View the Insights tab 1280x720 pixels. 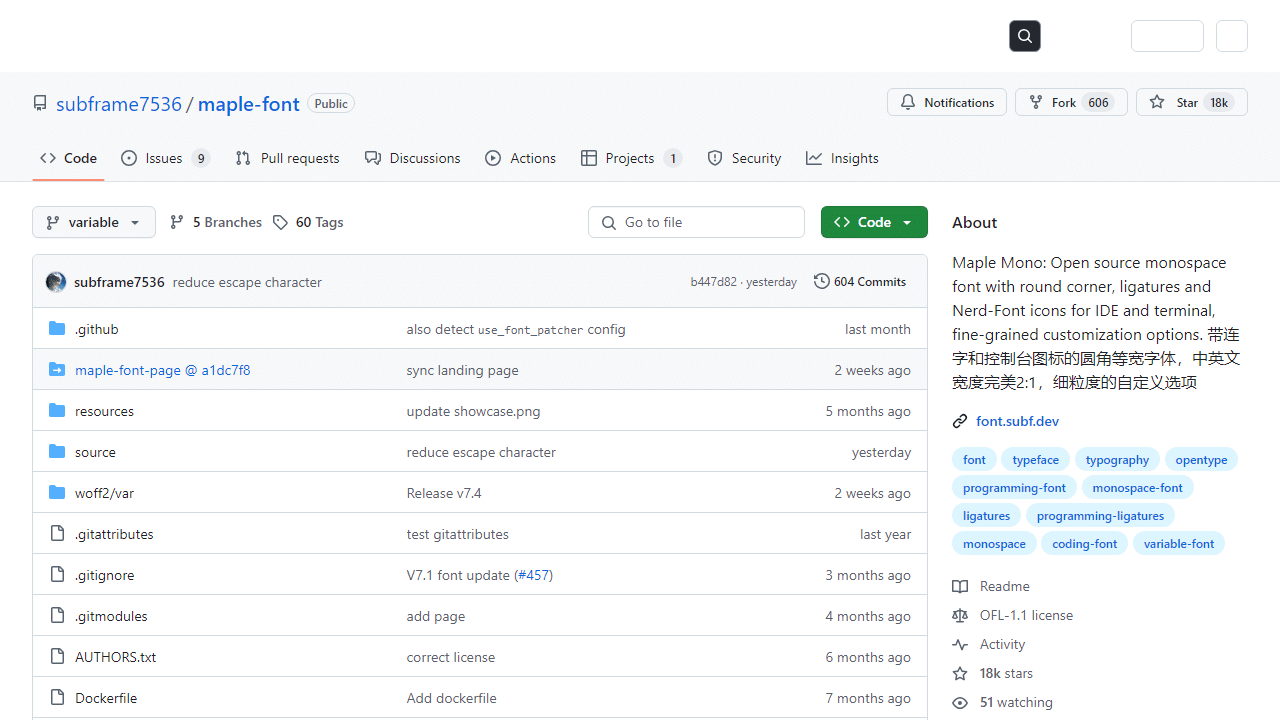(843, 158)
